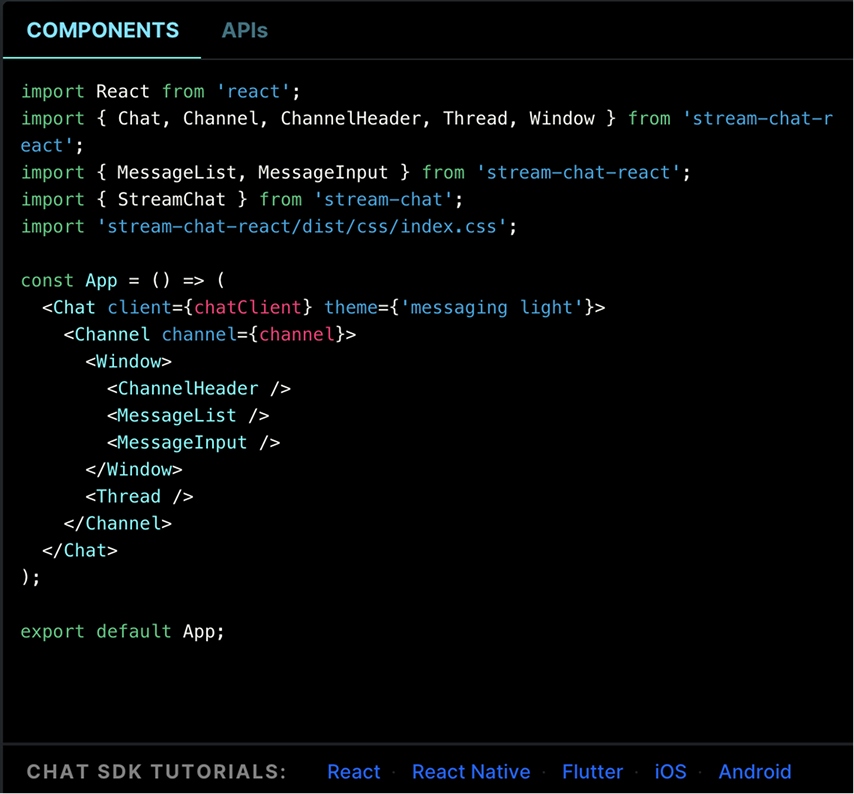Click the chatClient variable in code
Viewport: 854px width, 794px height.
click(248, 308)
